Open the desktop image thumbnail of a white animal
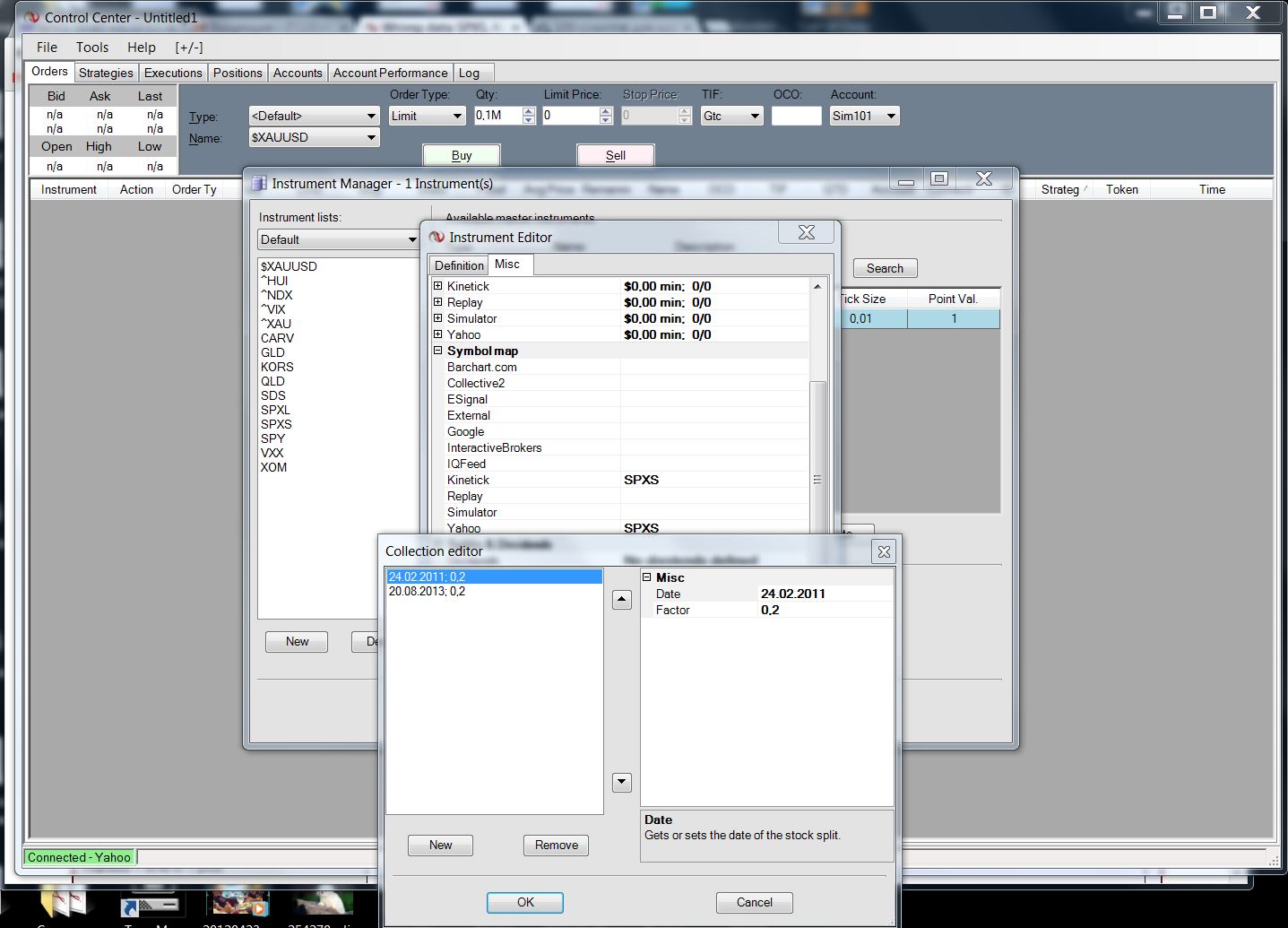The image size is (1288, 928). pos(321,903)
